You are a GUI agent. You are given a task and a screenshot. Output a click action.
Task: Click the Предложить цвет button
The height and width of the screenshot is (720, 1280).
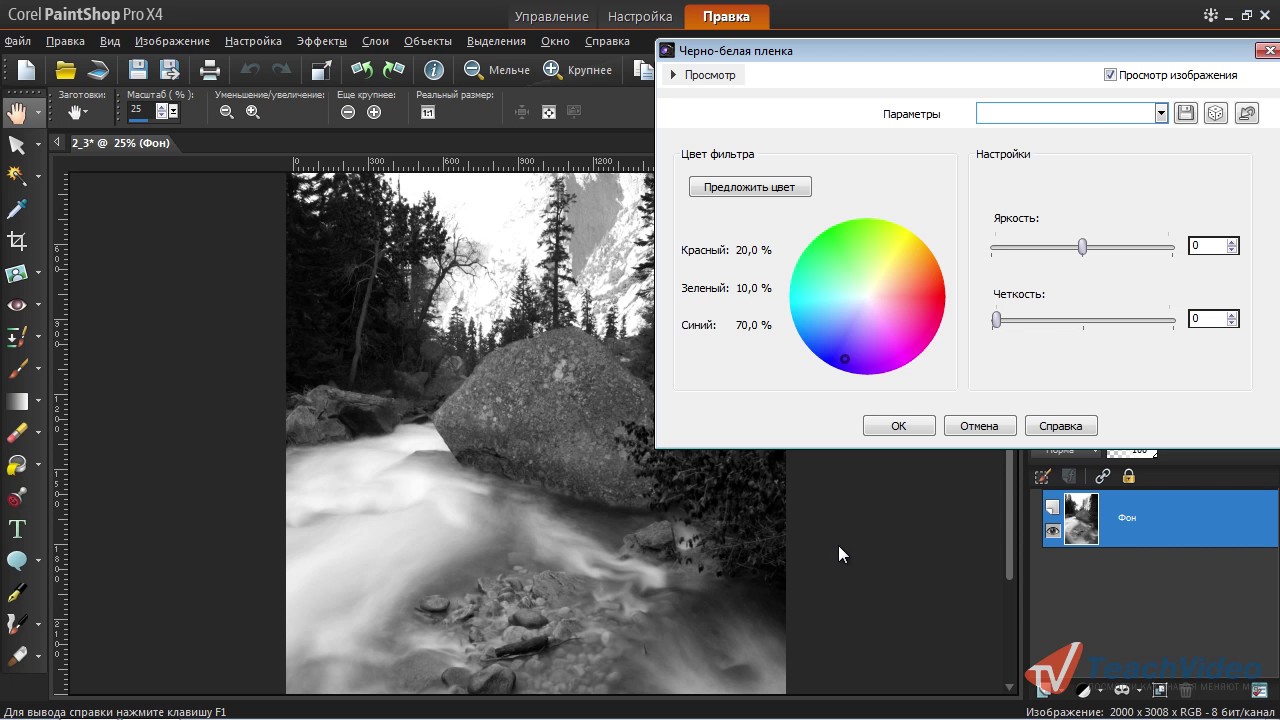click(750, 187)
